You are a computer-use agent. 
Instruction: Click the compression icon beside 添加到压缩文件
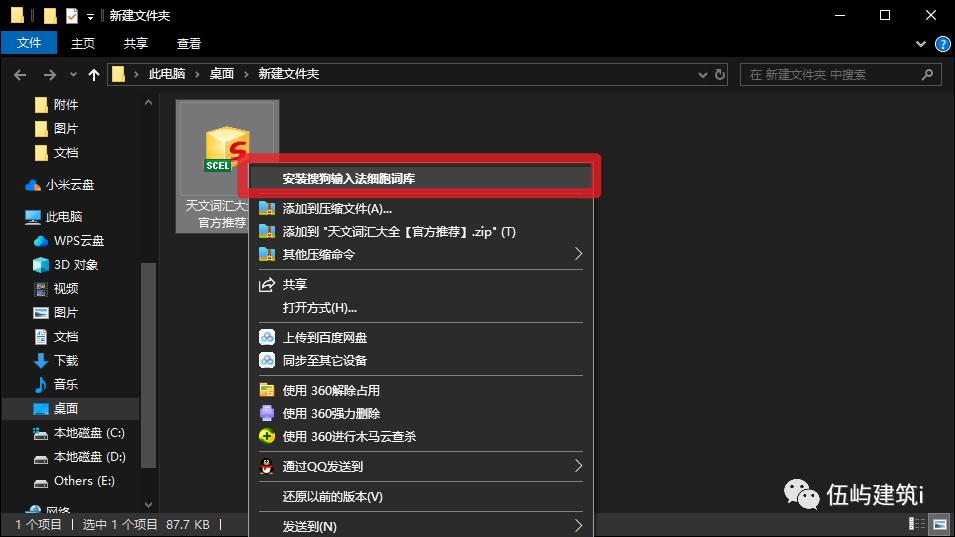(x=267, y=208)
